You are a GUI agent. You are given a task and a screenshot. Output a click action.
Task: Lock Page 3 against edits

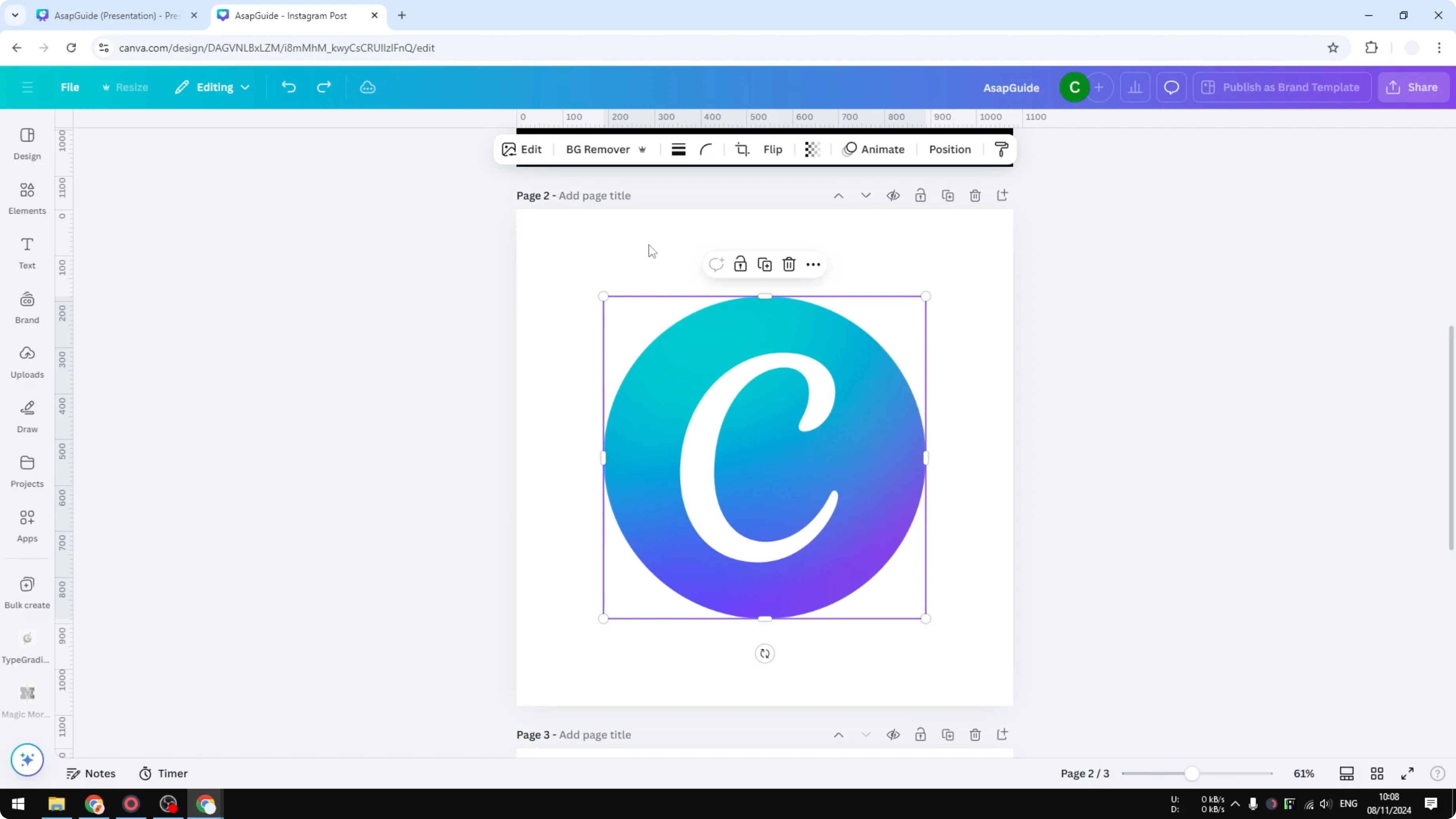(920, 735)
